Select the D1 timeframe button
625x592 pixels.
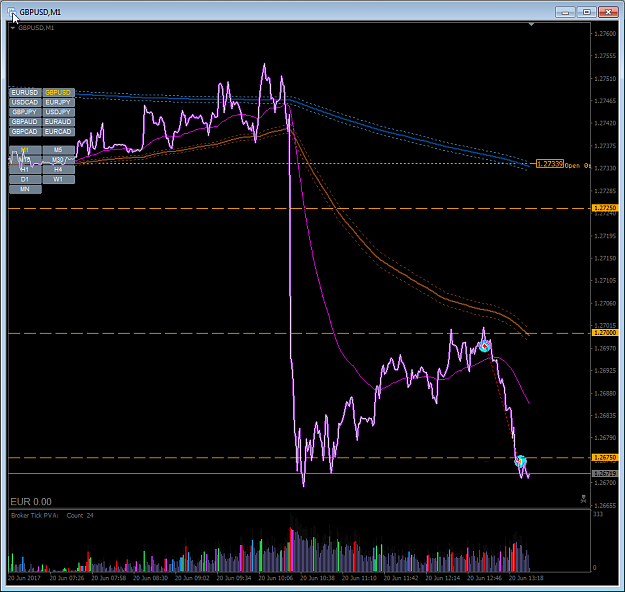coord(25,179)
